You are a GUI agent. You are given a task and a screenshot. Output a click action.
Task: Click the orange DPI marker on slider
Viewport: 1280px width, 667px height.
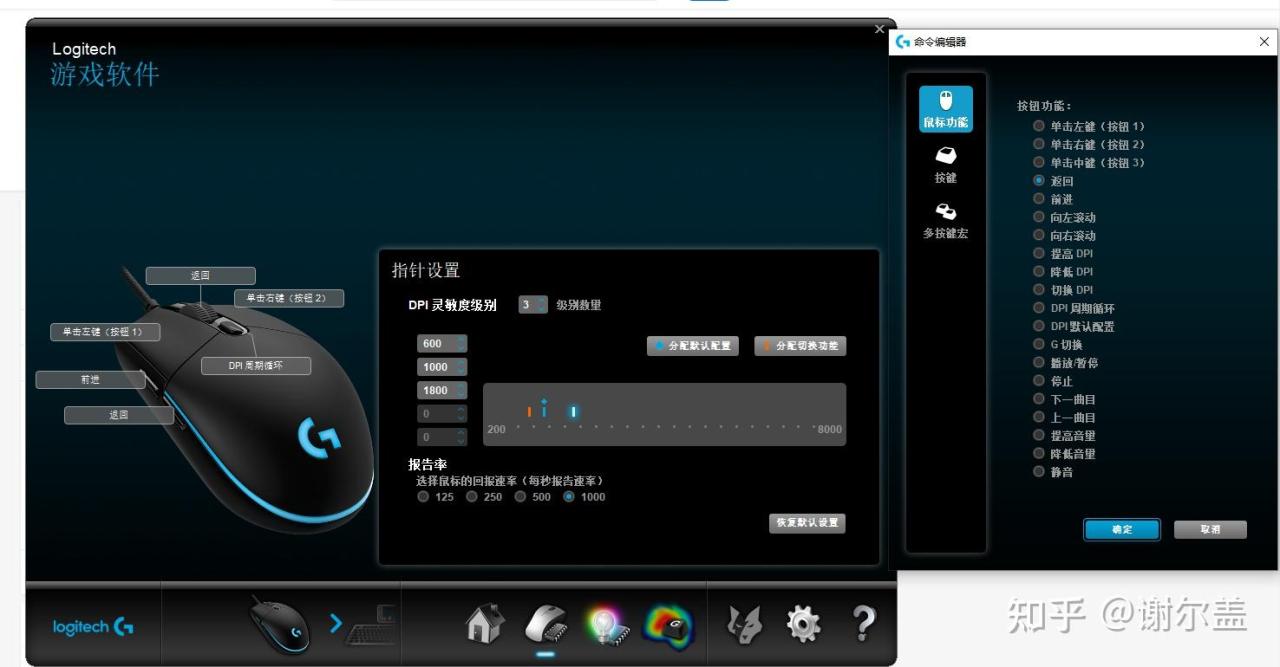529,411
